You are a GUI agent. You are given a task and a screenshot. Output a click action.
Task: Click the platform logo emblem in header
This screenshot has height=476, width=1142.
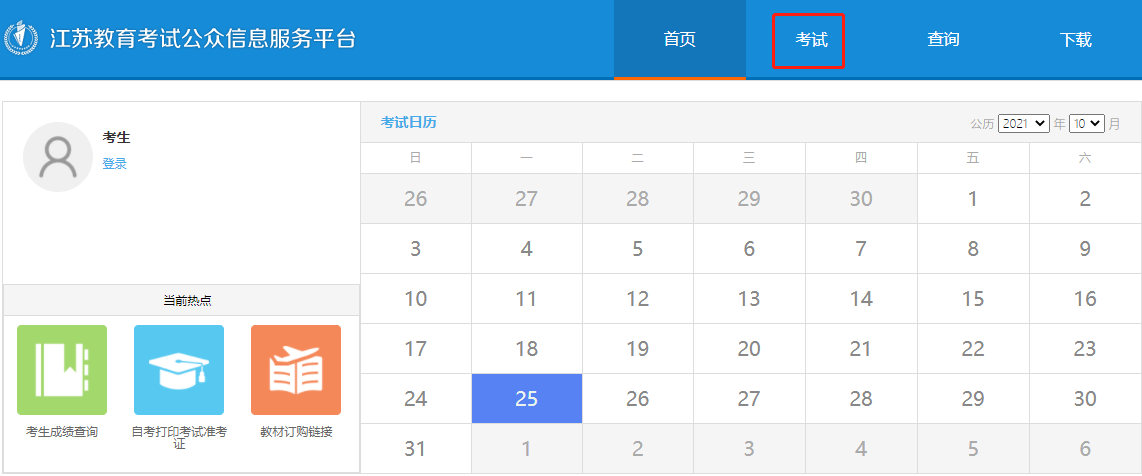[x=19, y=39]
